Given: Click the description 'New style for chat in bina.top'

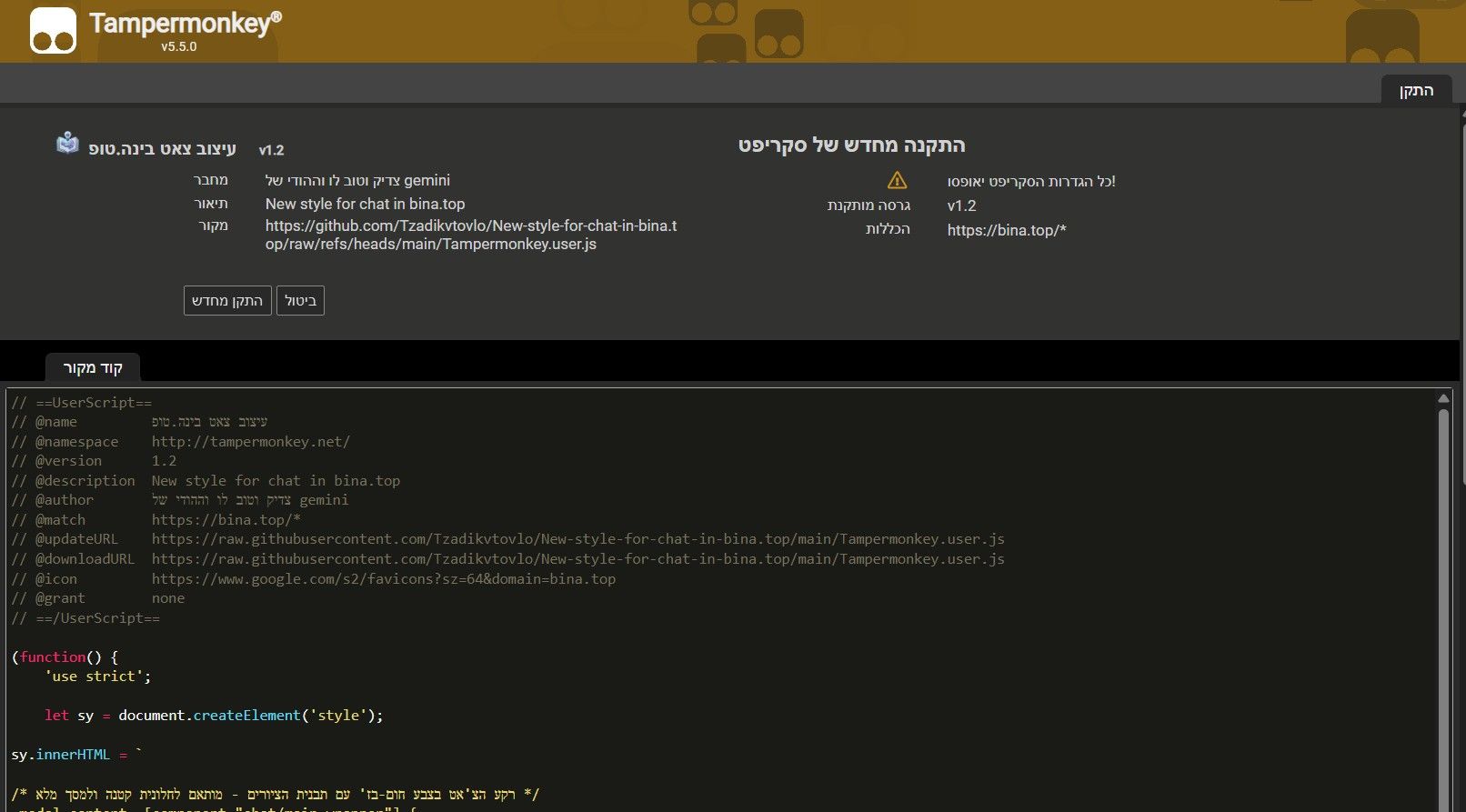Looking at the screenshot, I should [x=366, y=204].
